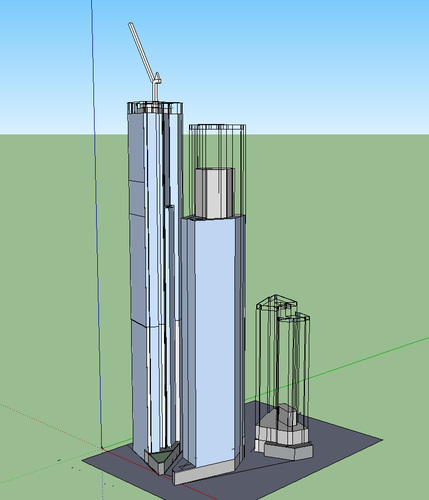Click the blue vertical axis line

click(x=96, y=223)
